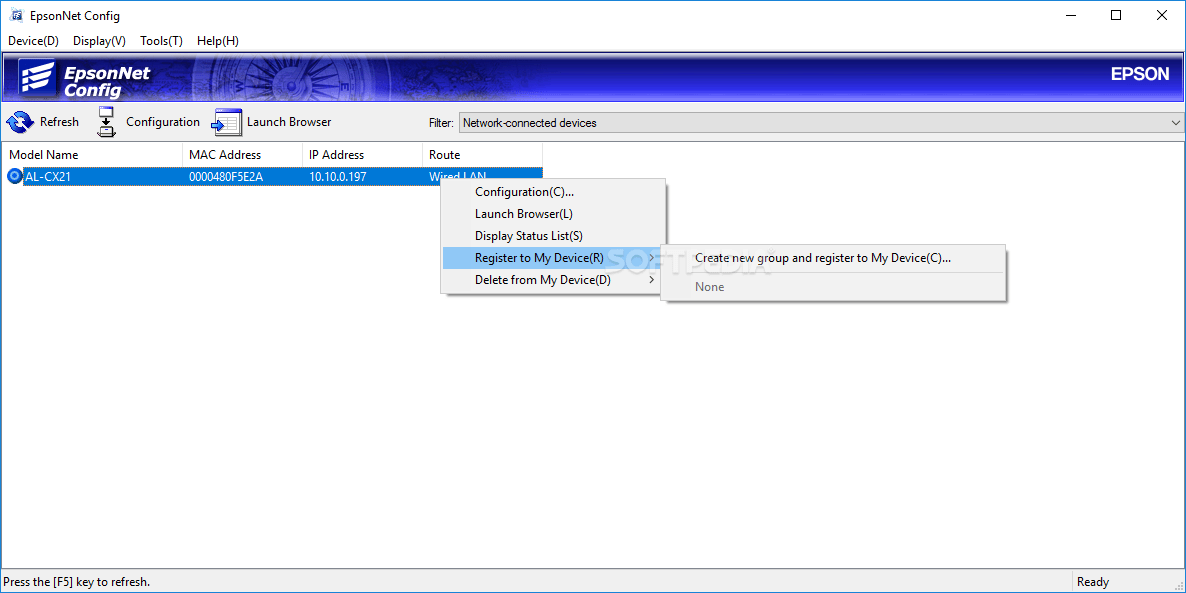Maximize the EpsonNet Config window
Image resolution: width=1186 pixels, height=593 pixels.
pos(1116,16)
